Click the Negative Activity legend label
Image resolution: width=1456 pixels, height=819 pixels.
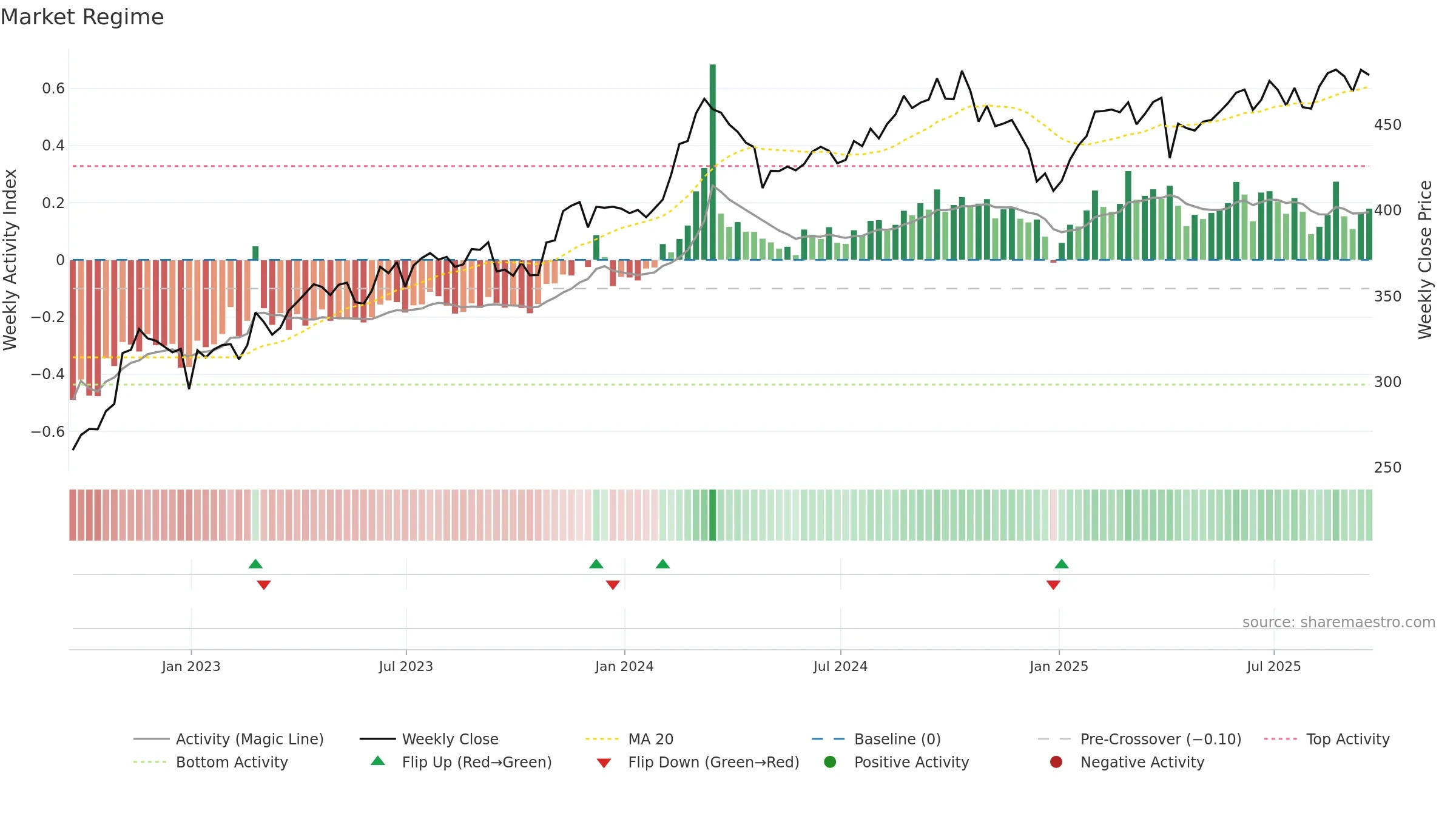point(1142,762)
